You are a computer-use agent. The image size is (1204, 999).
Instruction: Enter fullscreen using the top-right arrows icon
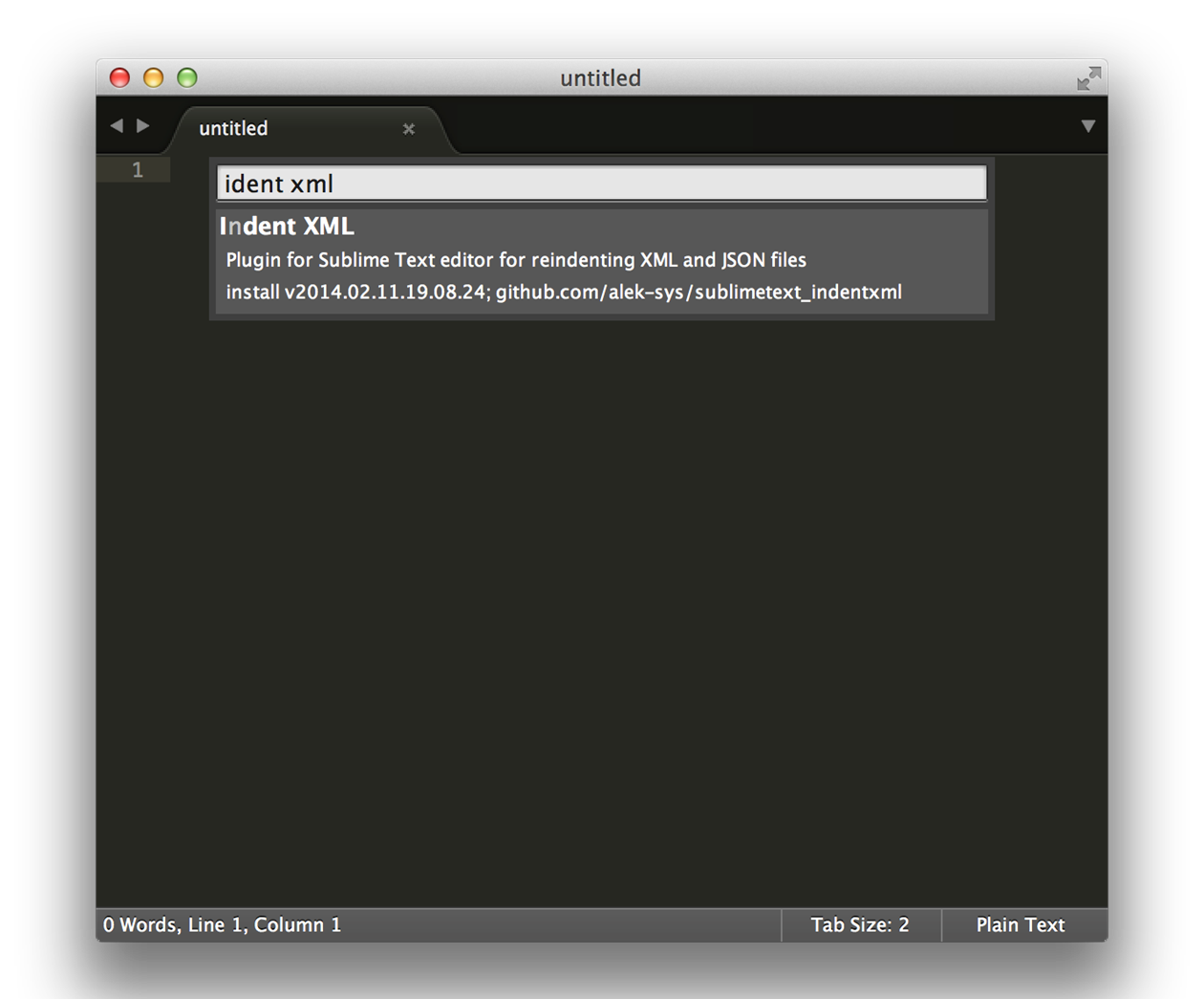click(x=1088, y=78)
